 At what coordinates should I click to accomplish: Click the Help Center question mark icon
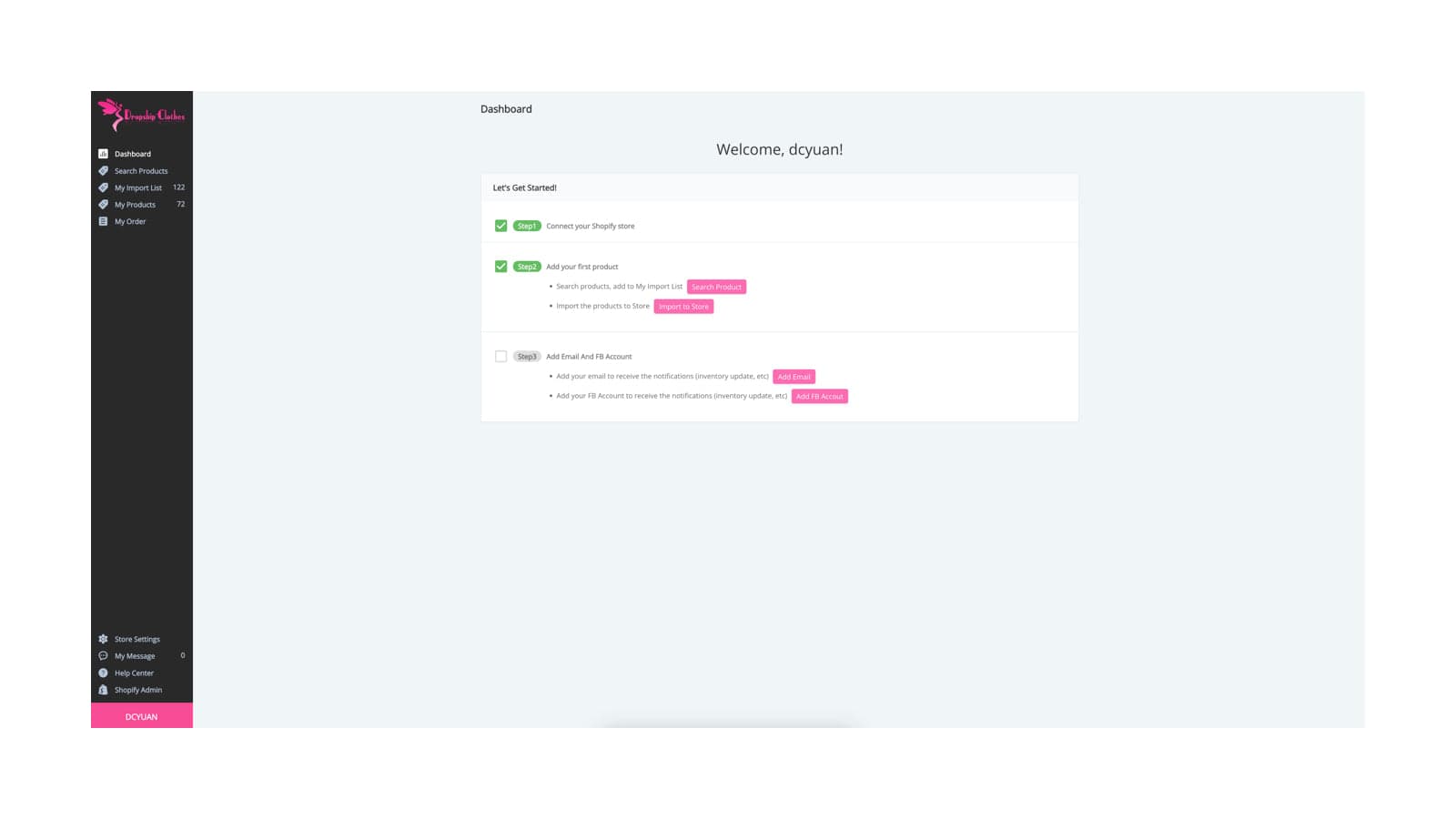click(103, 673)
